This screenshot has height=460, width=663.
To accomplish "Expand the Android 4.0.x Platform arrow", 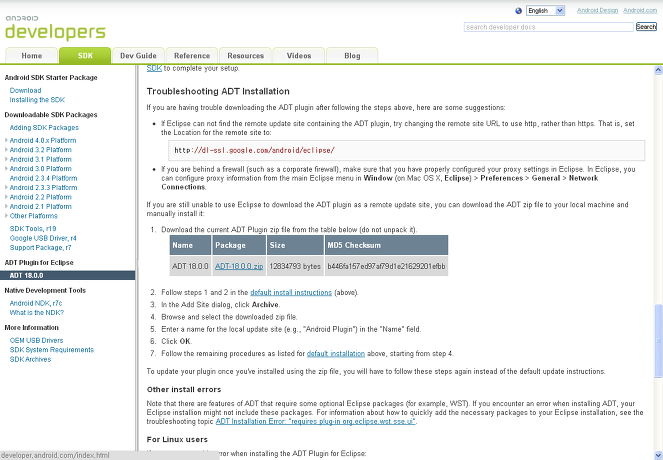I will pyautogui.click(x=6, y=140).
